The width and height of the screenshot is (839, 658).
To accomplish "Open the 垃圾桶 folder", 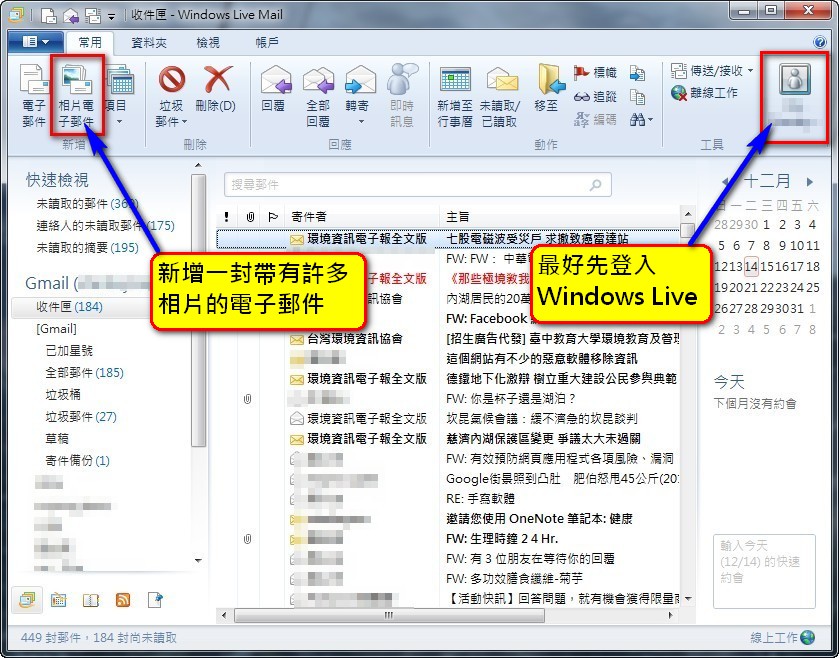I will click(x=63, y=395).
